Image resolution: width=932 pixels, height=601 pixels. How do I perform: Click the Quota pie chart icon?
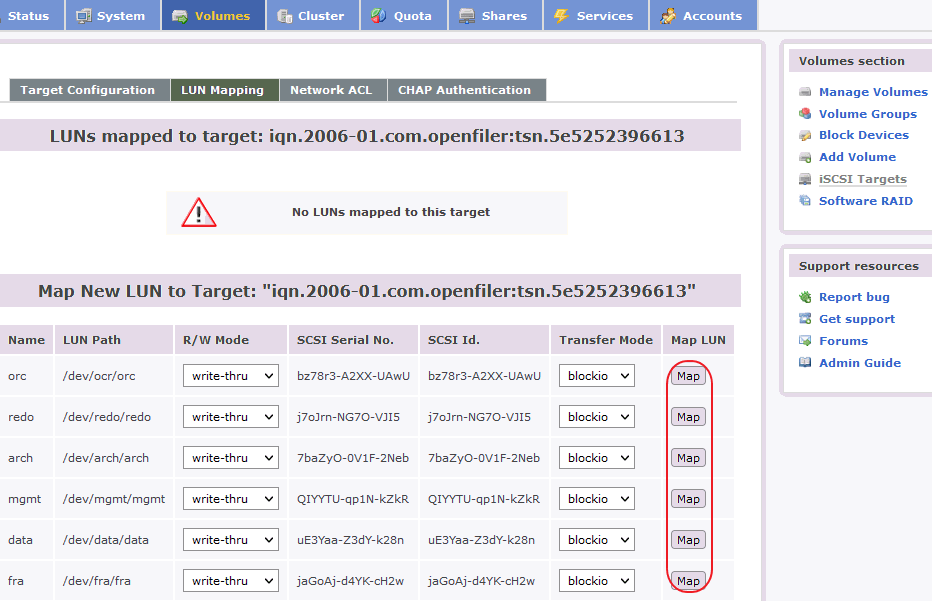pos(379,16)
